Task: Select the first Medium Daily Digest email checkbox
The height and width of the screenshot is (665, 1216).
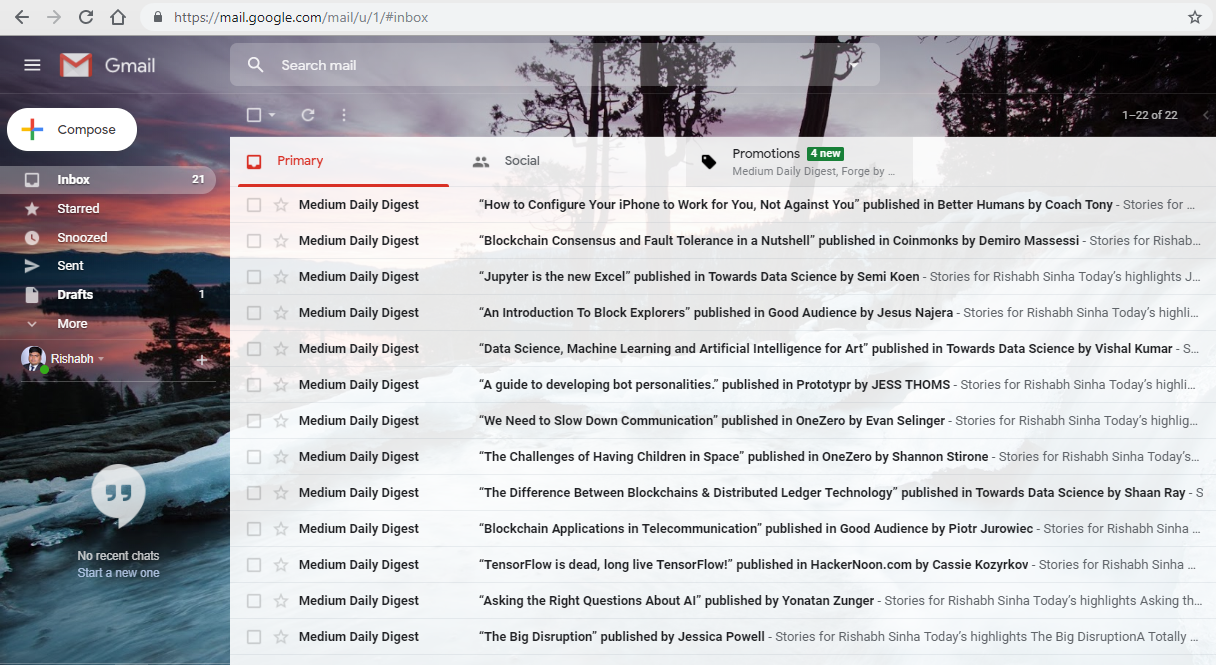Action: pos(253,204)
